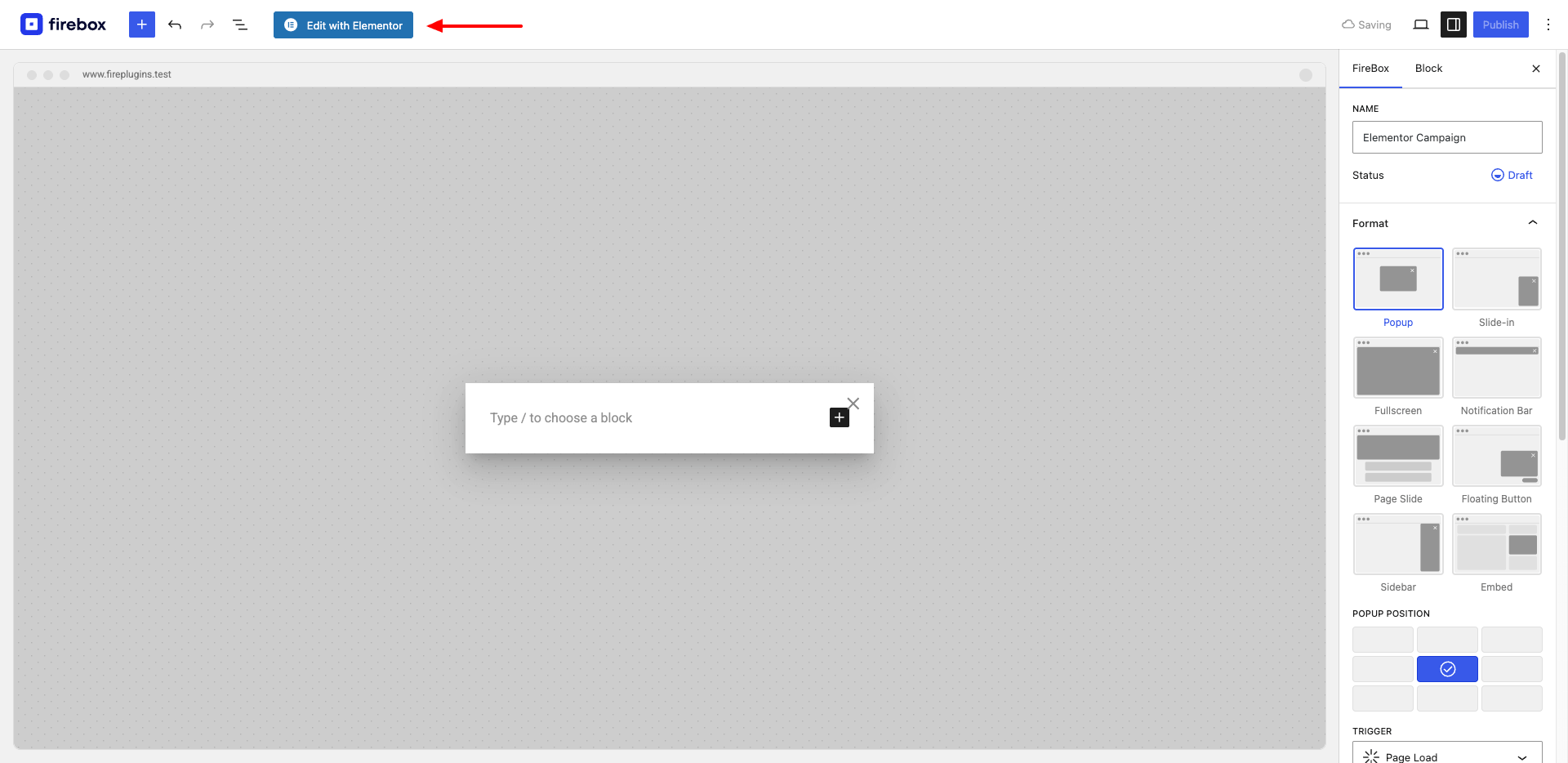Viewport: 1568px width, 763px height.
Task: Change the Draft status link
Action: pos(1512,175)
